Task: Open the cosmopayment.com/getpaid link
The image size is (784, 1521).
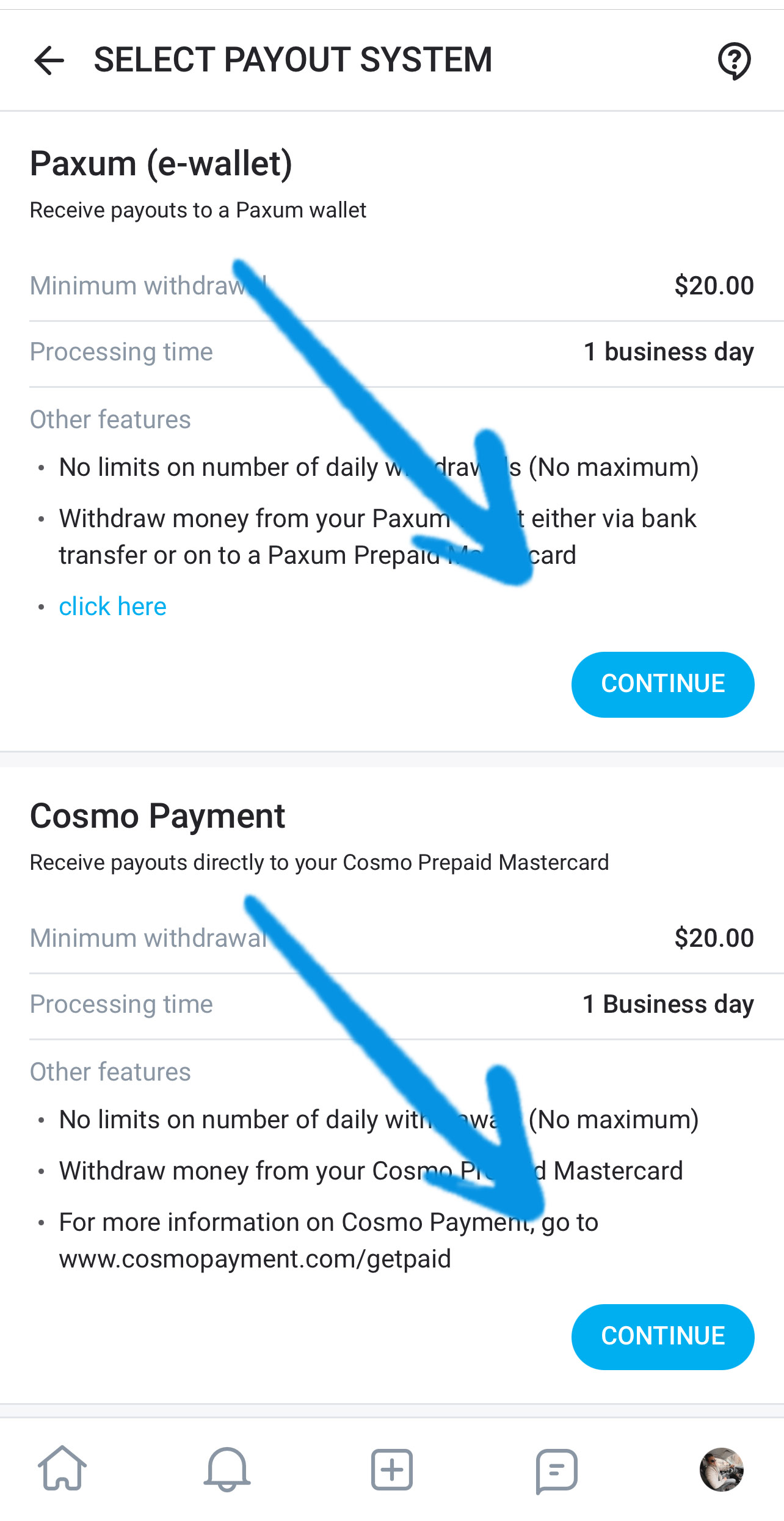Action: pos(254,1258)
